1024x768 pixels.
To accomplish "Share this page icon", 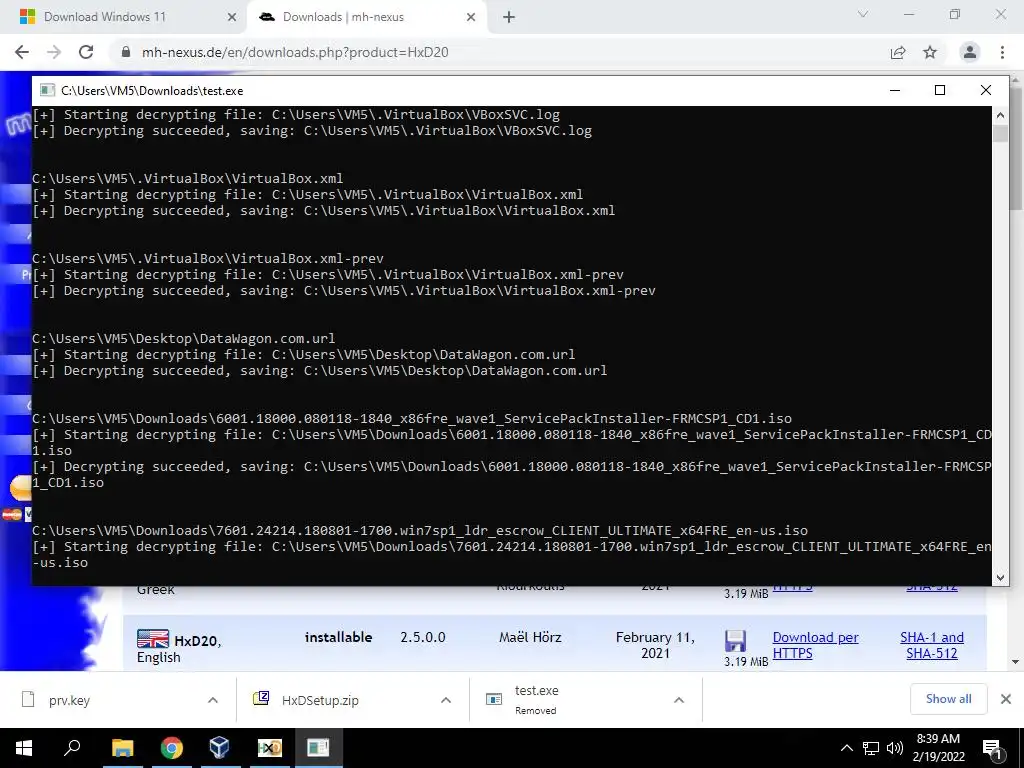I will pos(898,52).
